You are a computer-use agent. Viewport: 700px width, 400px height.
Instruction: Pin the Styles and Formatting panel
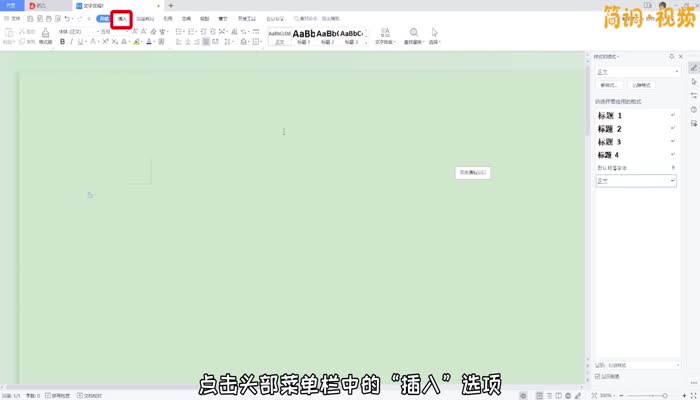[671, 56]
